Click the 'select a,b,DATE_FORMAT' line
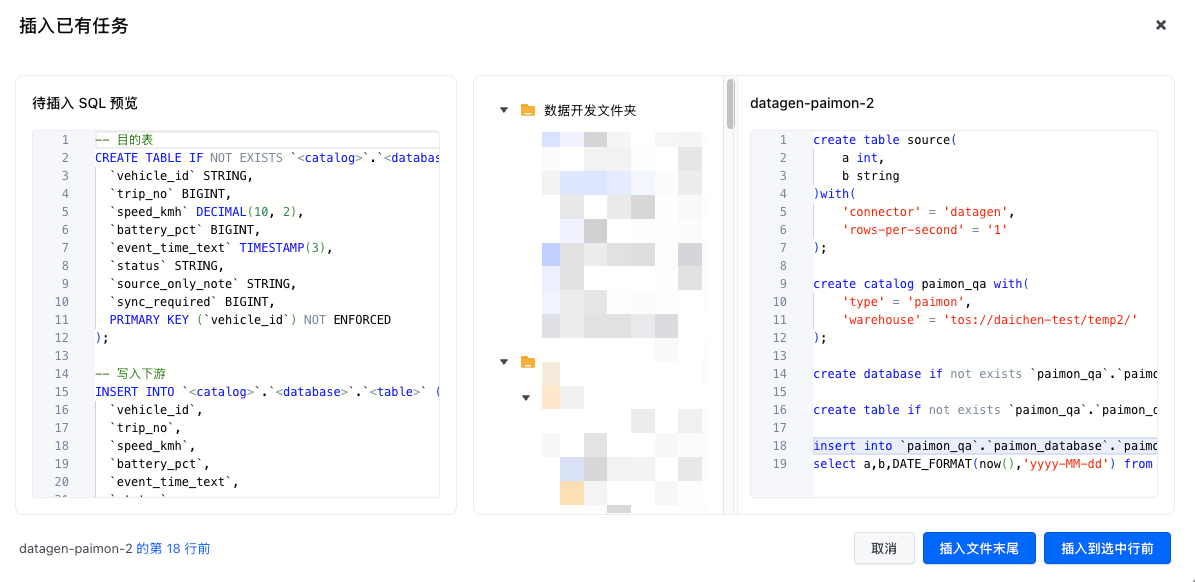Viewport: 1195px width, 582px height. [985, 464]
